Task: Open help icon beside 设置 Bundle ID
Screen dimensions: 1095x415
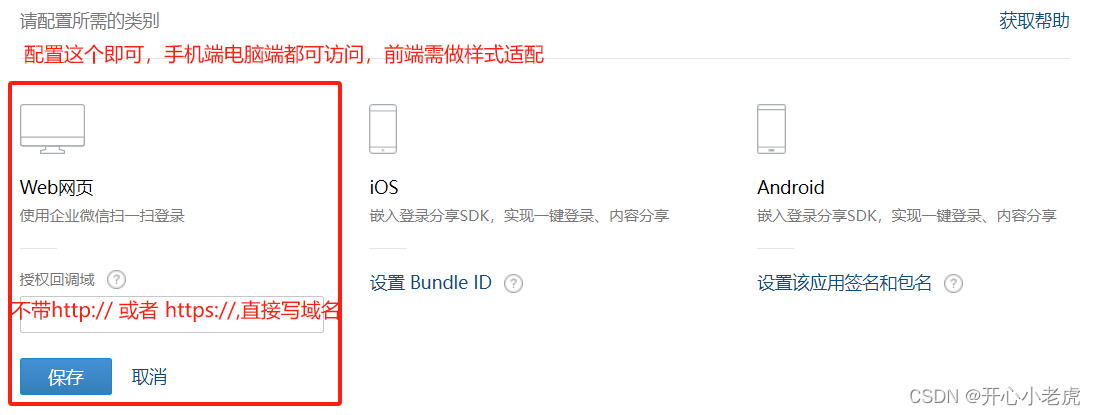Action: pyautogui.click(x=514, y=284)
